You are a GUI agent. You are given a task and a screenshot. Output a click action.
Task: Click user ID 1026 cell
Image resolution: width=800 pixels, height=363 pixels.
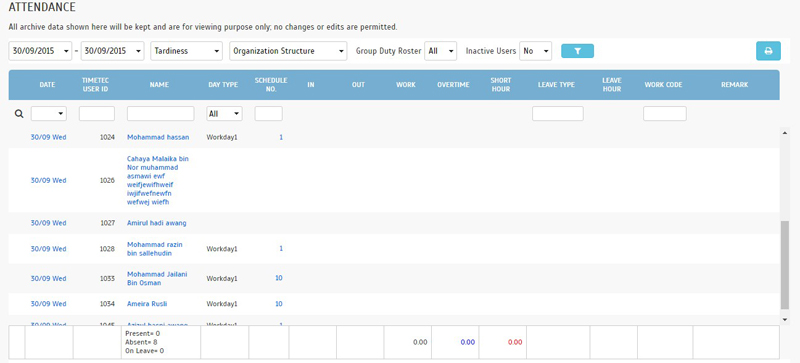pyautogui.click(x=108, y=180)
